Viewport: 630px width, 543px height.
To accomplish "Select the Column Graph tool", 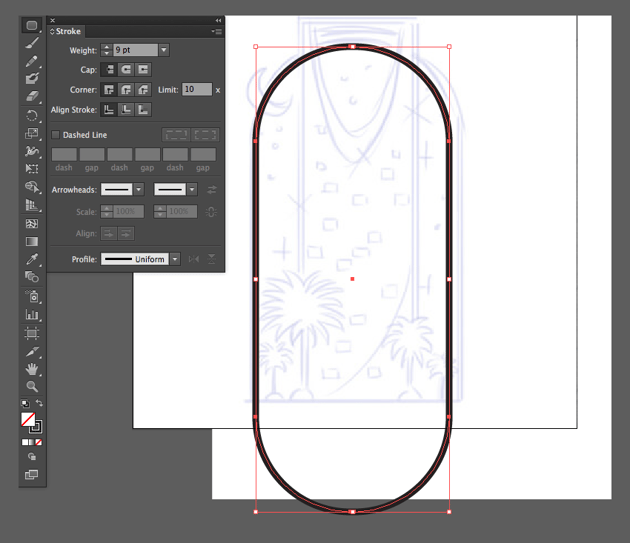I will (x=32, y=314).
